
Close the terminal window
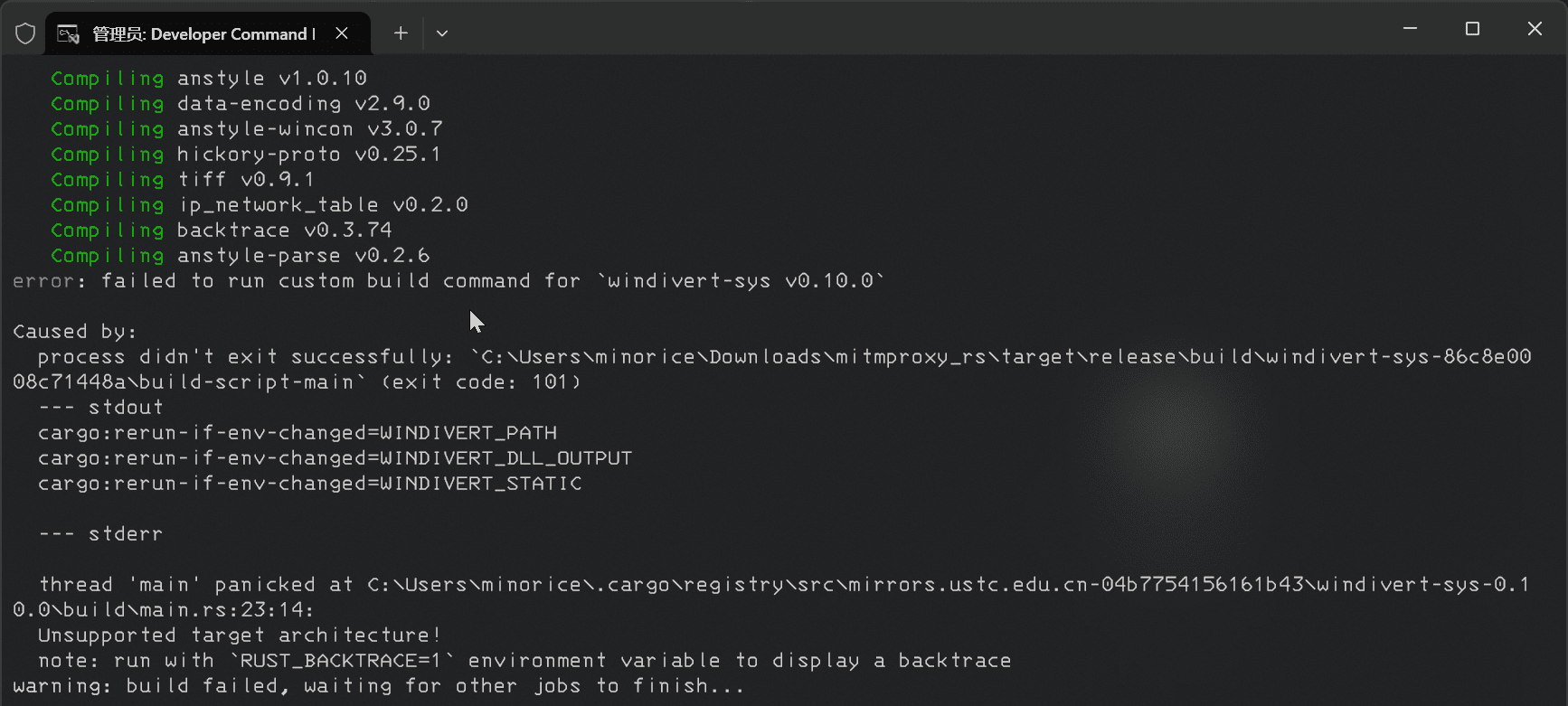[1535, 29]
